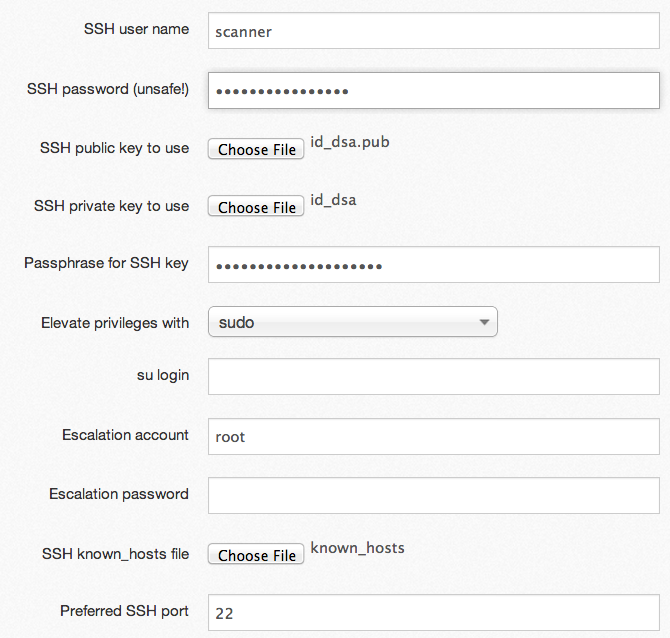The height and width of the screenshot is (638, 670).
Task: Click the empty Escalation password field
Action: pyautogui.click(x=434, y=496)
